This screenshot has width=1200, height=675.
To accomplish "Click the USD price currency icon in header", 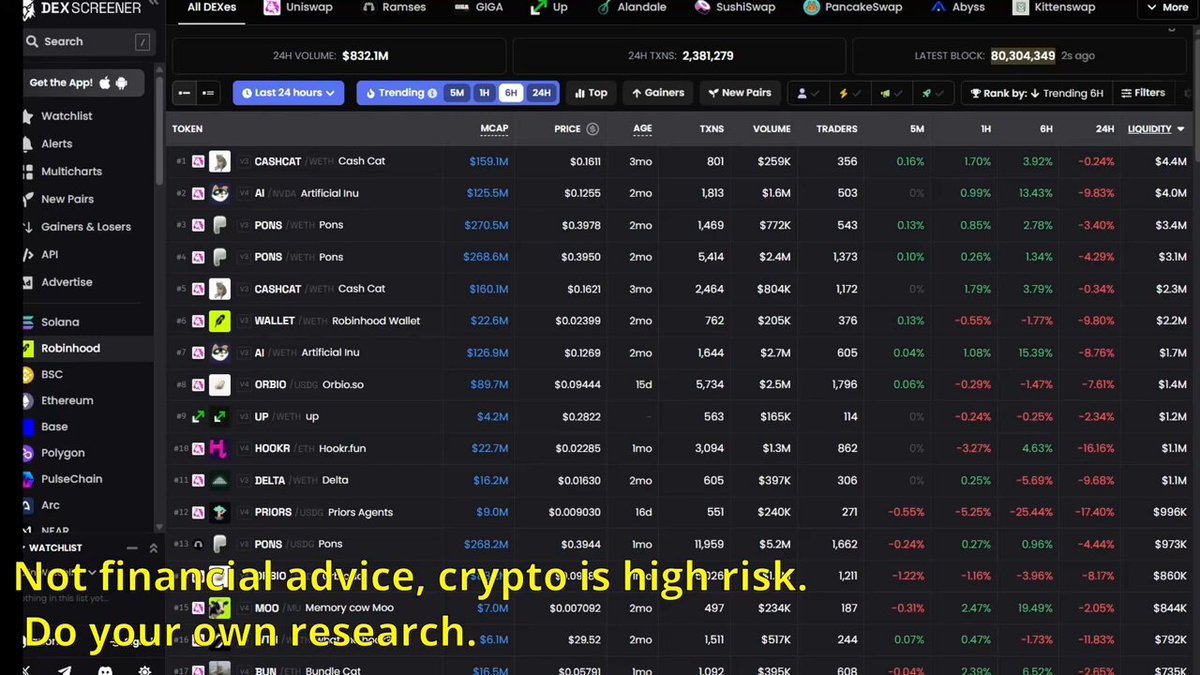I will coord(592,129).
